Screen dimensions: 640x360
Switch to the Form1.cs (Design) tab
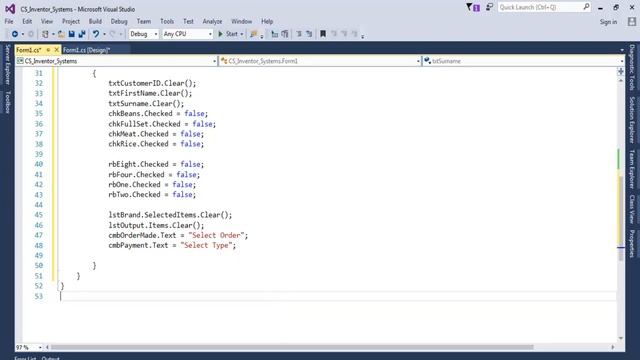click(87, 50)
